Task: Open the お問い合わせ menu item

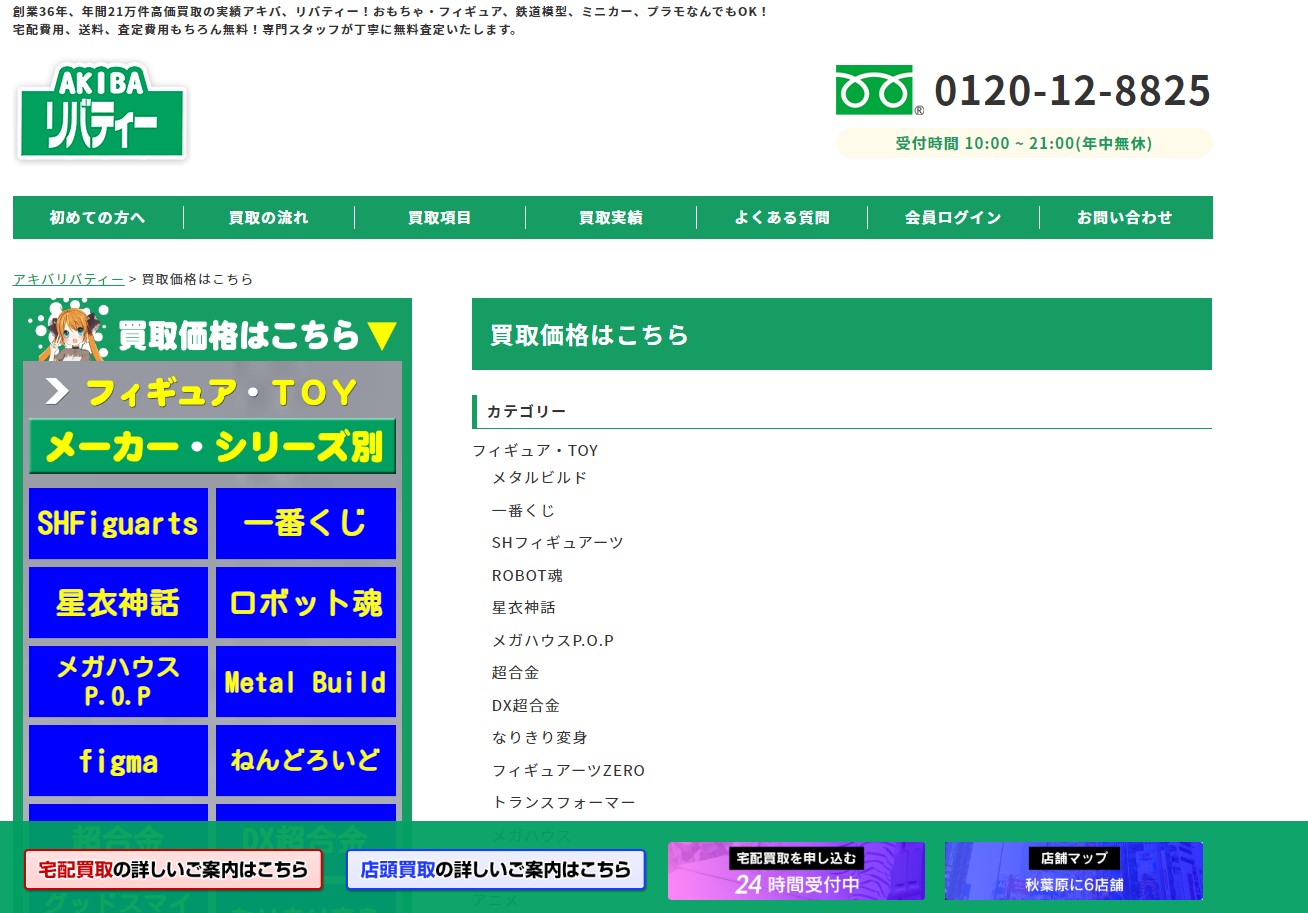Action: pyautogui.click(x=1125, y=217)
